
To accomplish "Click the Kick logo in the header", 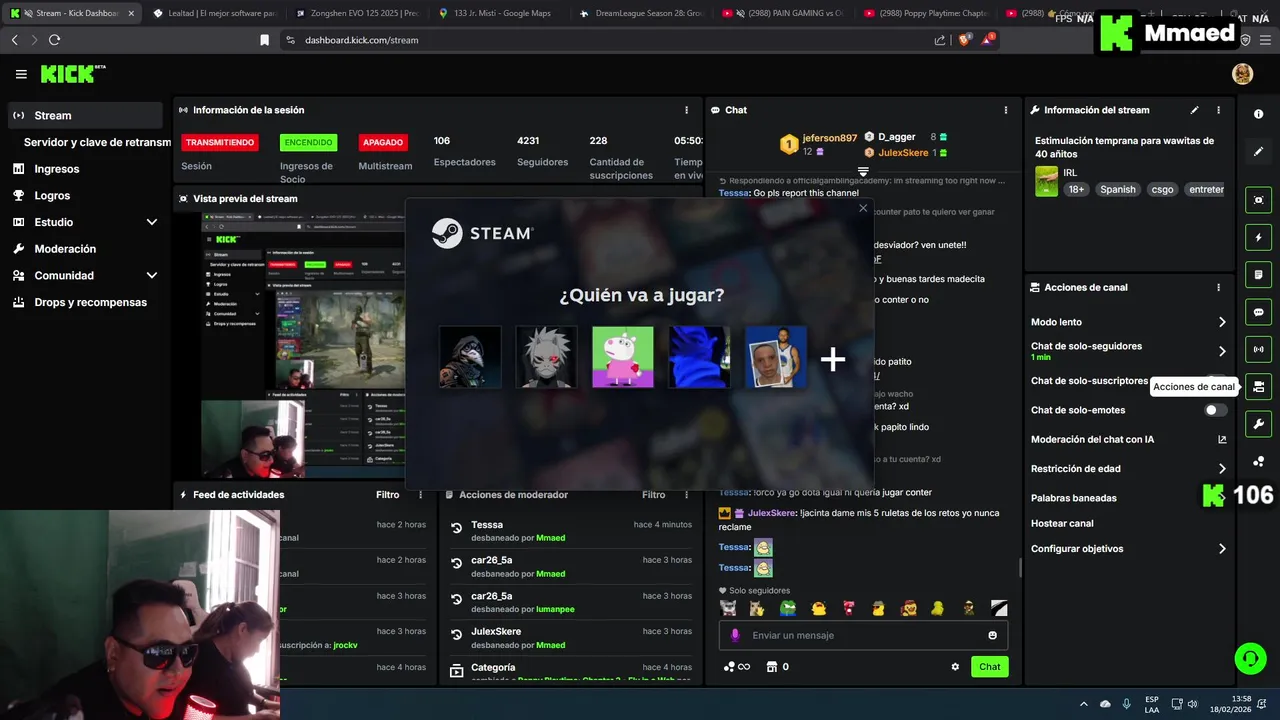I will pyautogui.click(x=72, y=74).
